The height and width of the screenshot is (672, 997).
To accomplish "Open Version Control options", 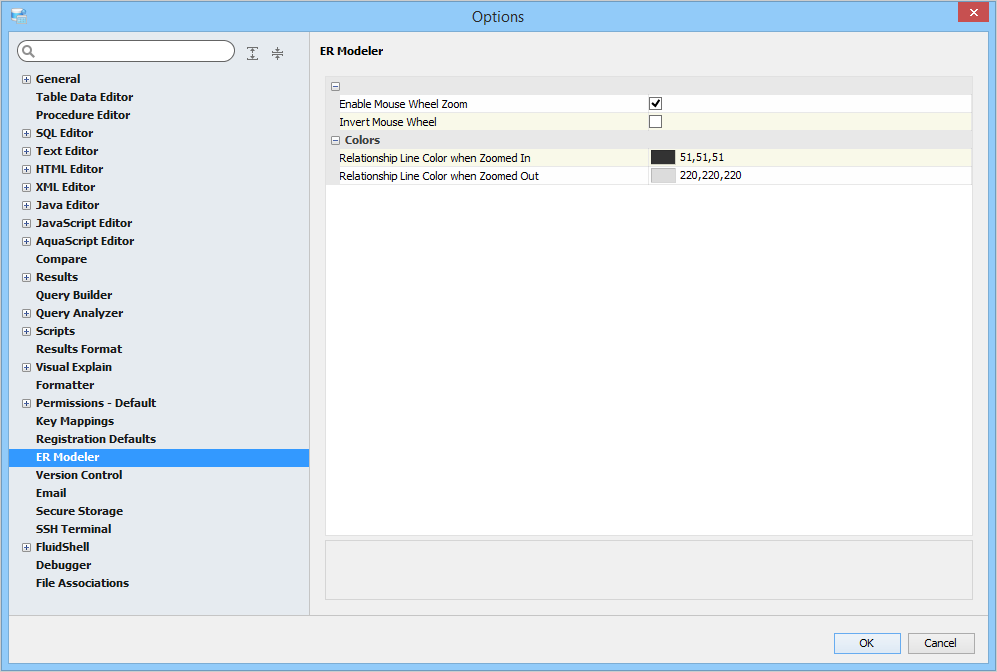I will point(79,475).
